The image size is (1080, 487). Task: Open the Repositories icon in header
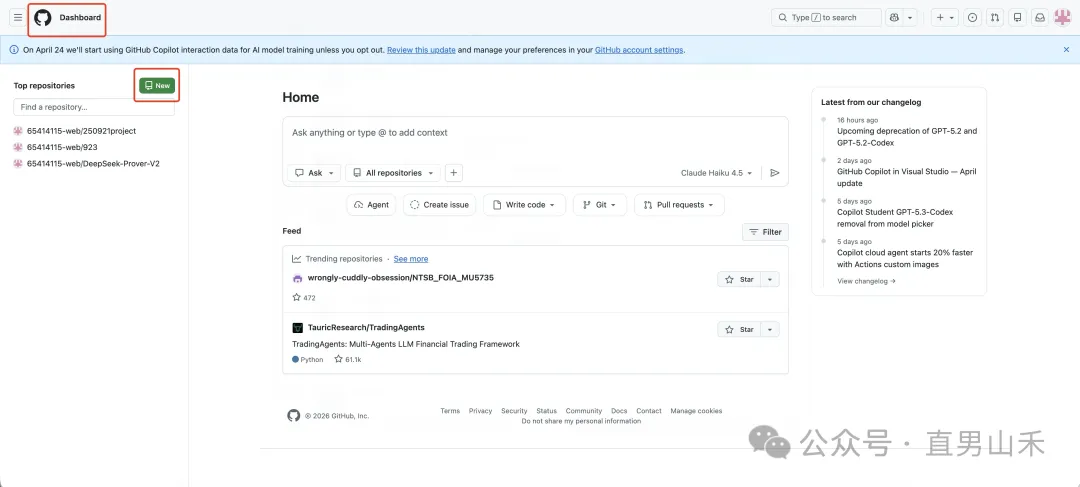pos(1017,18)
